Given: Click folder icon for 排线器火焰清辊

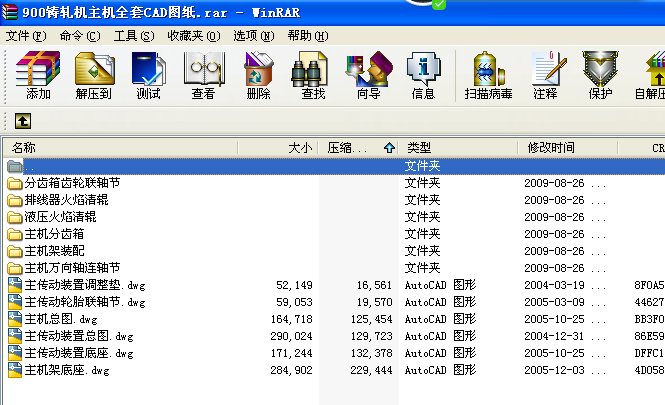Looking at the screenshot, I should pyautogui.click(x=15, y=200).
